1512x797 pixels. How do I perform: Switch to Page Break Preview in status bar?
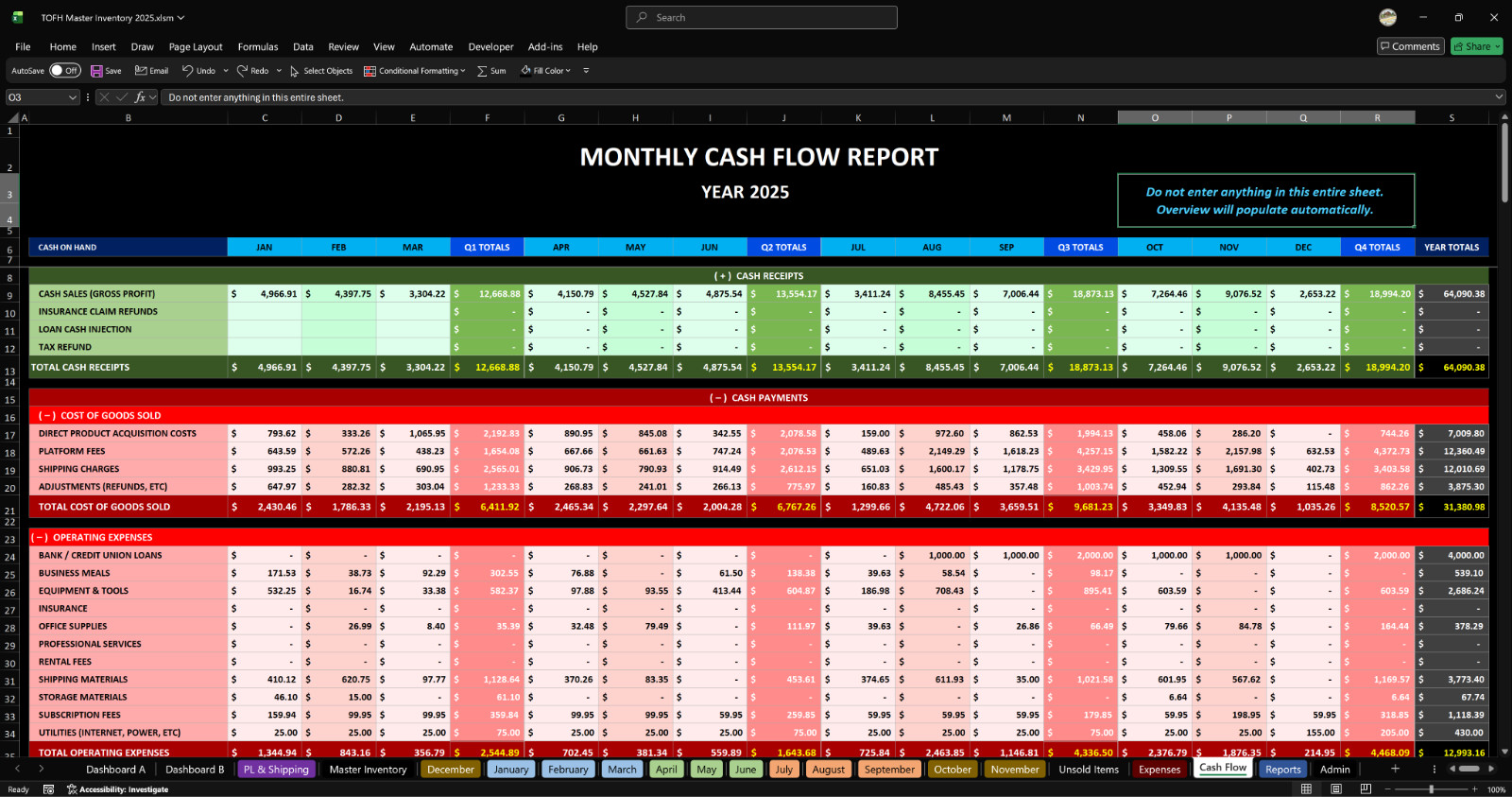tap(1366, 789)
